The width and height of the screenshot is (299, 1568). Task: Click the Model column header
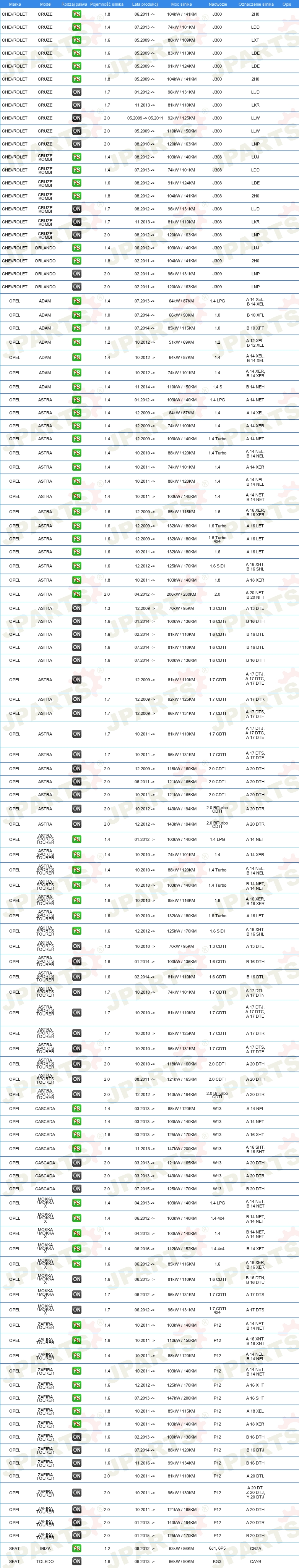click(45, 4)
